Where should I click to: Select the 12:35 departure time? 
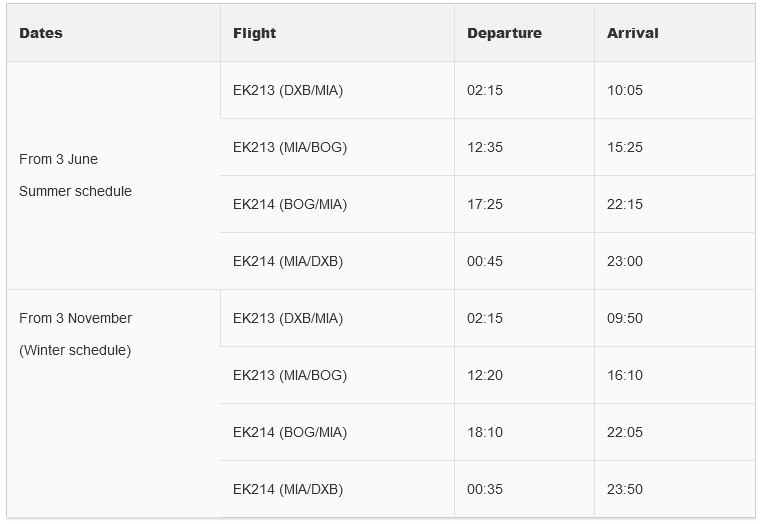click(x=485, y=147)
